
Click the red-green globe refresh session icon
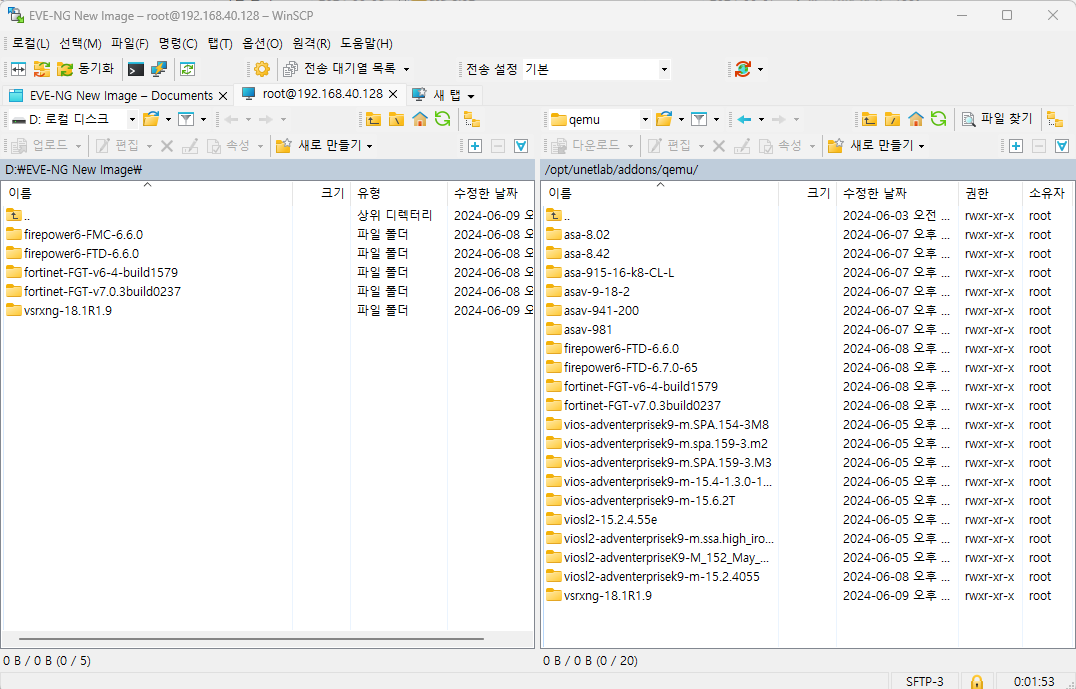pyautogui.click(x=742, y=69)
